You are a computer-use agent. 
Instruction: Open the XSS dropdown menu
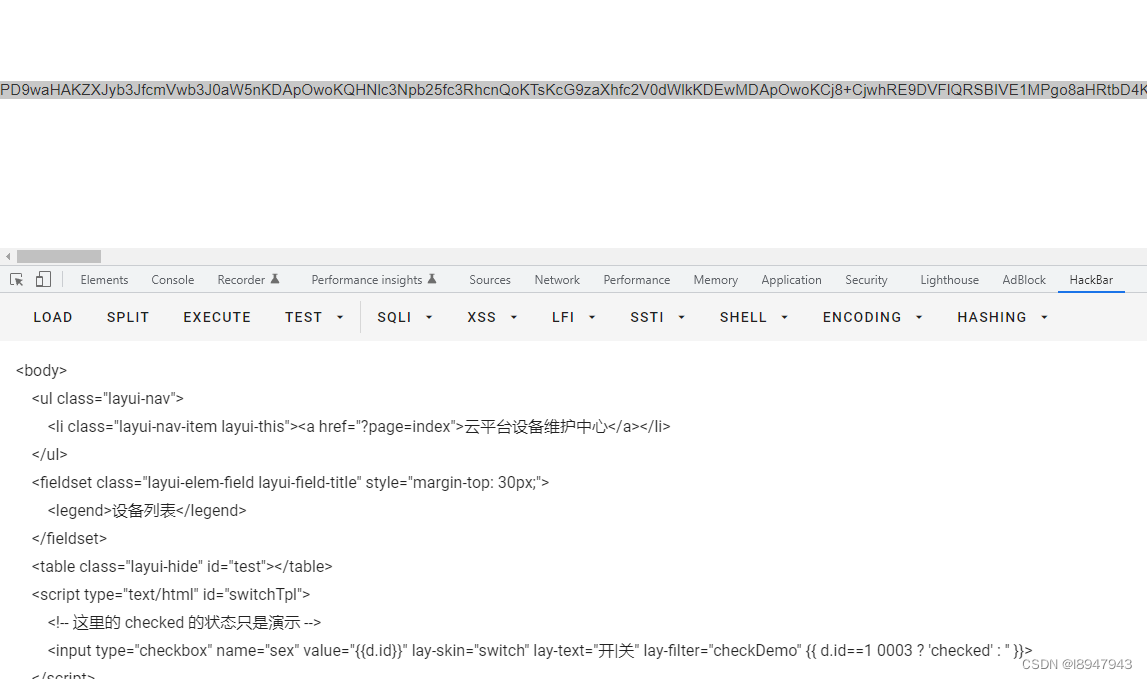coord(492,318)
